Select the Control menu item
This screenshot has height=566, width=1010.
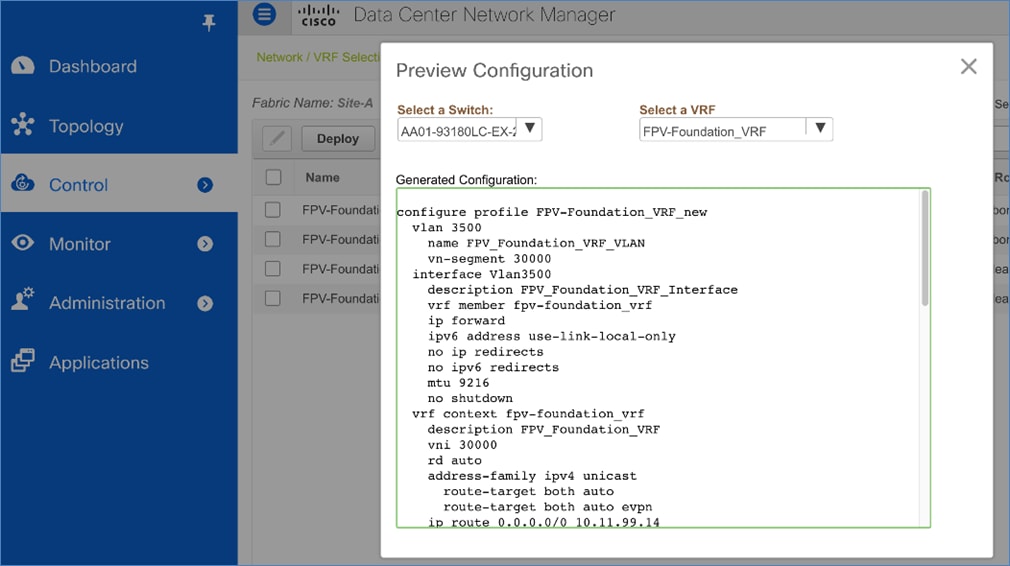click(x=79, y=185)
